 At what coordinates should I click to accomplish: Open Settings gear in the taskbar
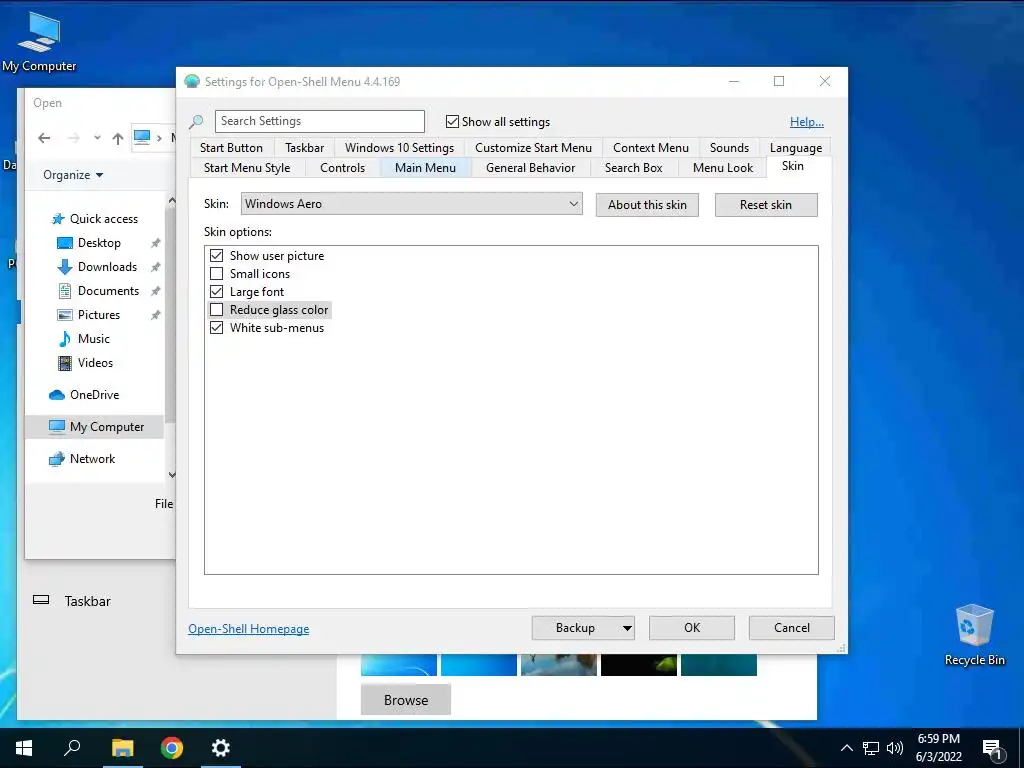[x=221, y=748]
